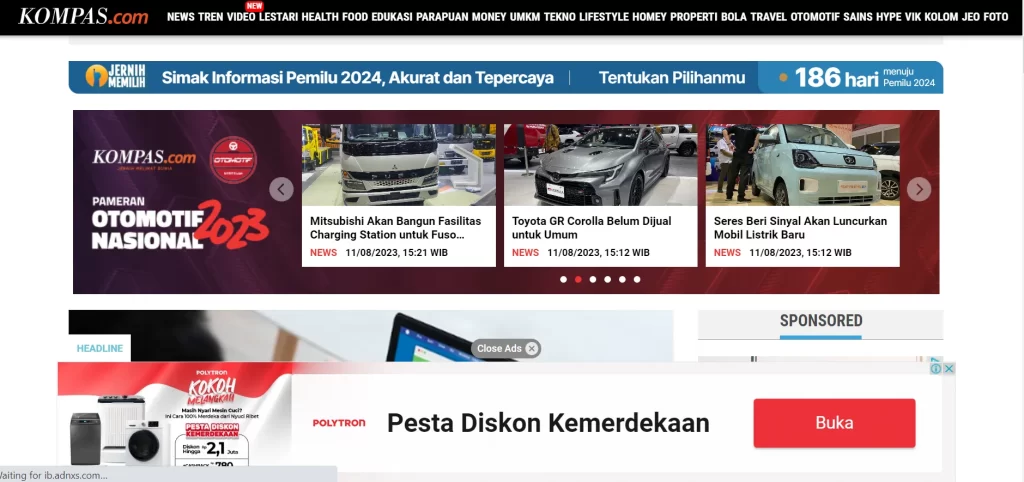Viewport: 1024px width, 482px height.
Task: Open the FOOD menu item
Action: coord(355,17)
